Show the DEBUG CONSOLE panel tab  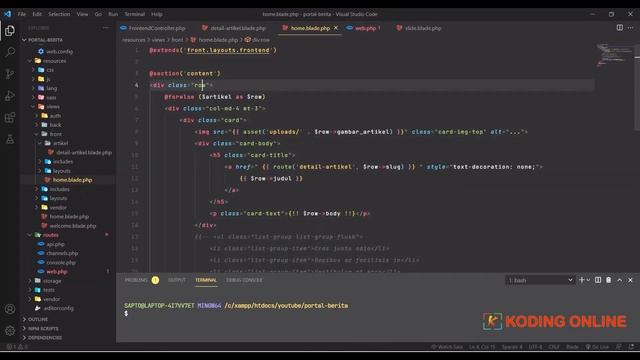pos(244,280)
